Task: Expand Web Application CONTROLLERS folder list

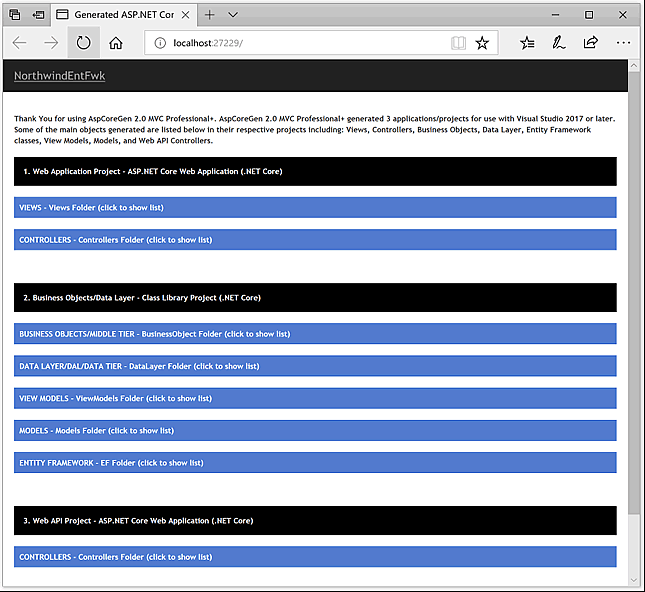Action: tap(315, 239)
